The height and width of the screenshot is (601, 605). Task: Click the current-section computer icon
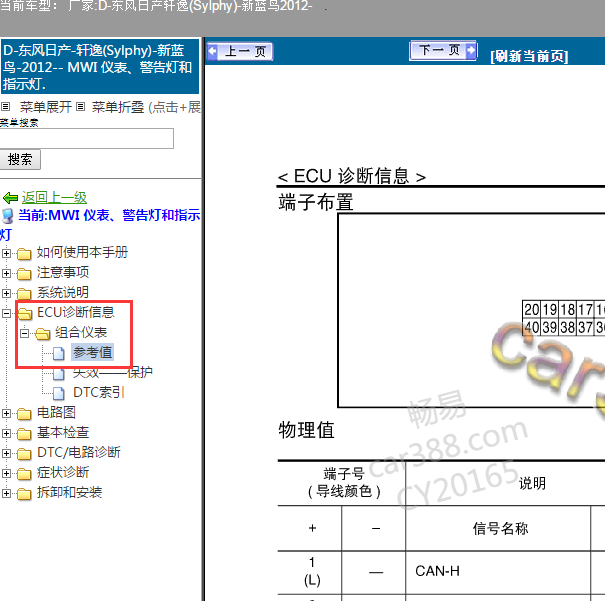point(8,216)
